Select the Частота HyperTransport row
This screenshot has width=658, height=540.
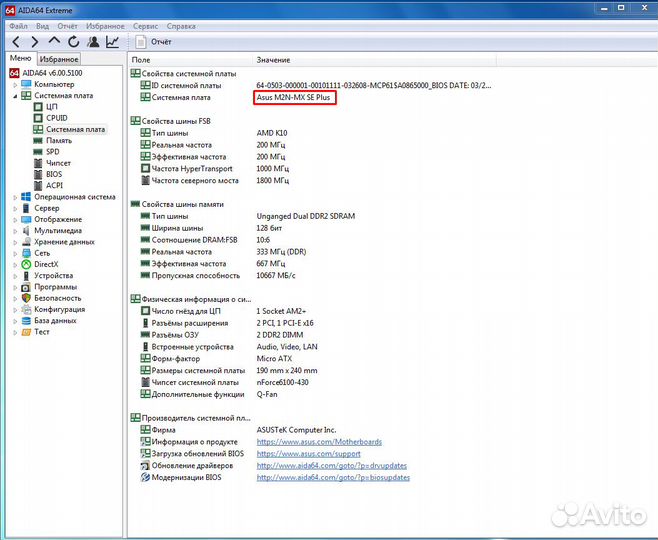[214, 169]
